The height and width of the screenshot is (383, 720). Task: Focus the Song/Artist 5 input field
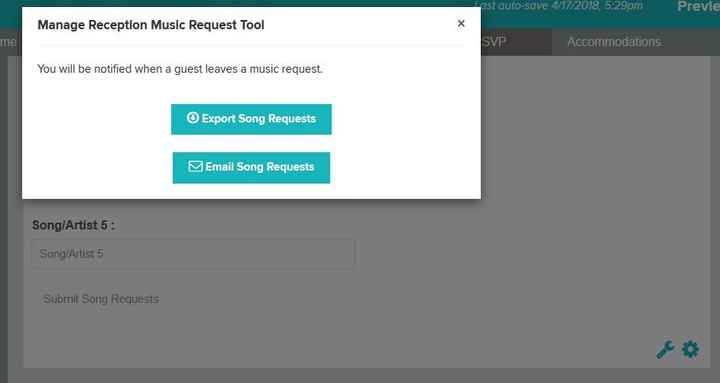(193, 253)
